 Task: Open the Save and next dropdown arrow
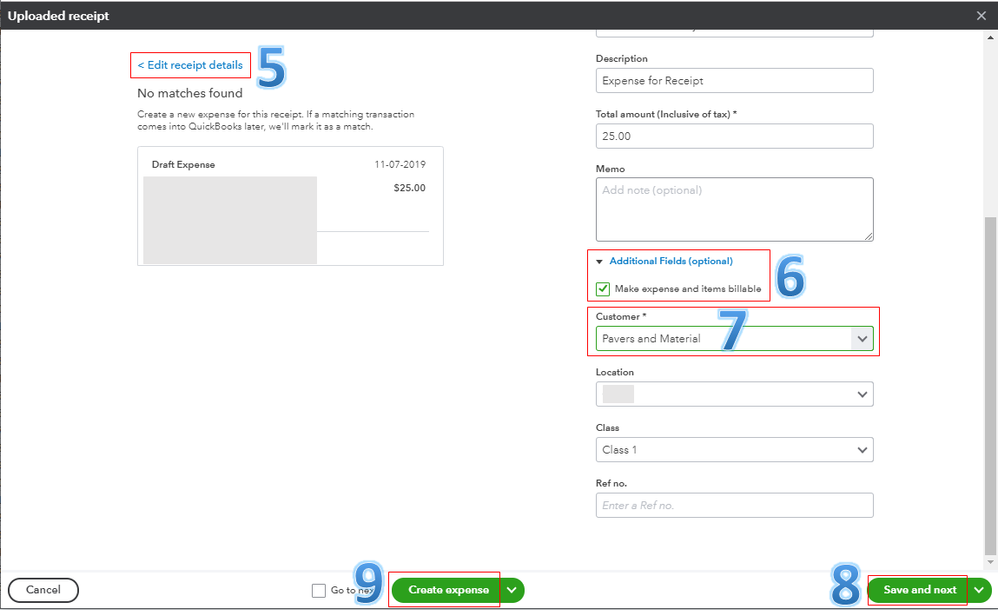pyautogui.click(x=980, y=590)
